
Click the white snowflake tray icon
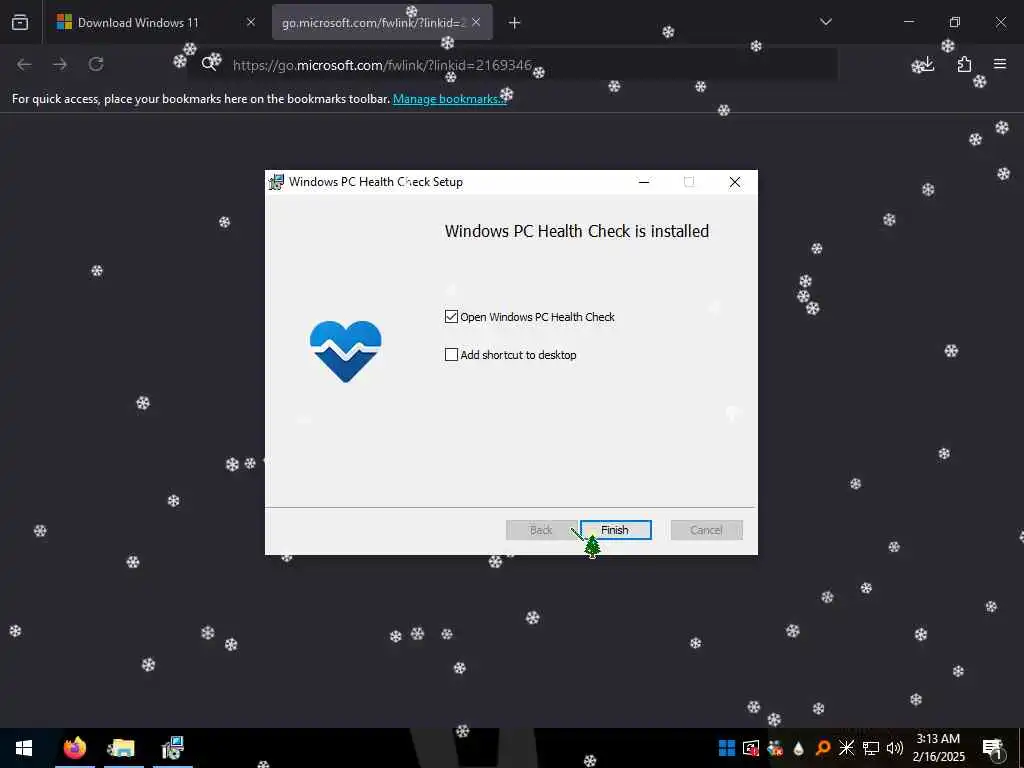(x=846, y=748)
